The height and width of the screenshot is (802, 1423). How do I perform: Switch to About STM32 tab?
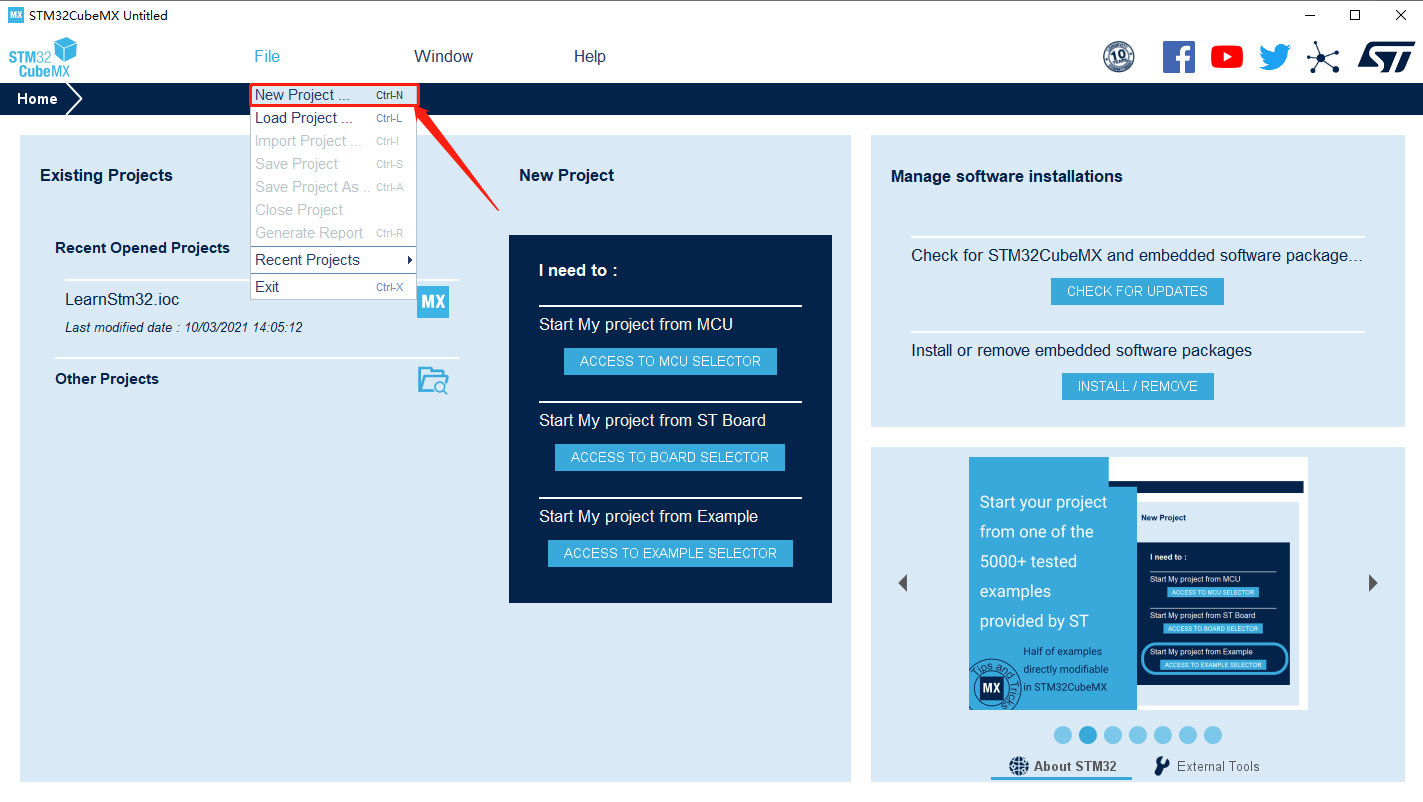1062,766
